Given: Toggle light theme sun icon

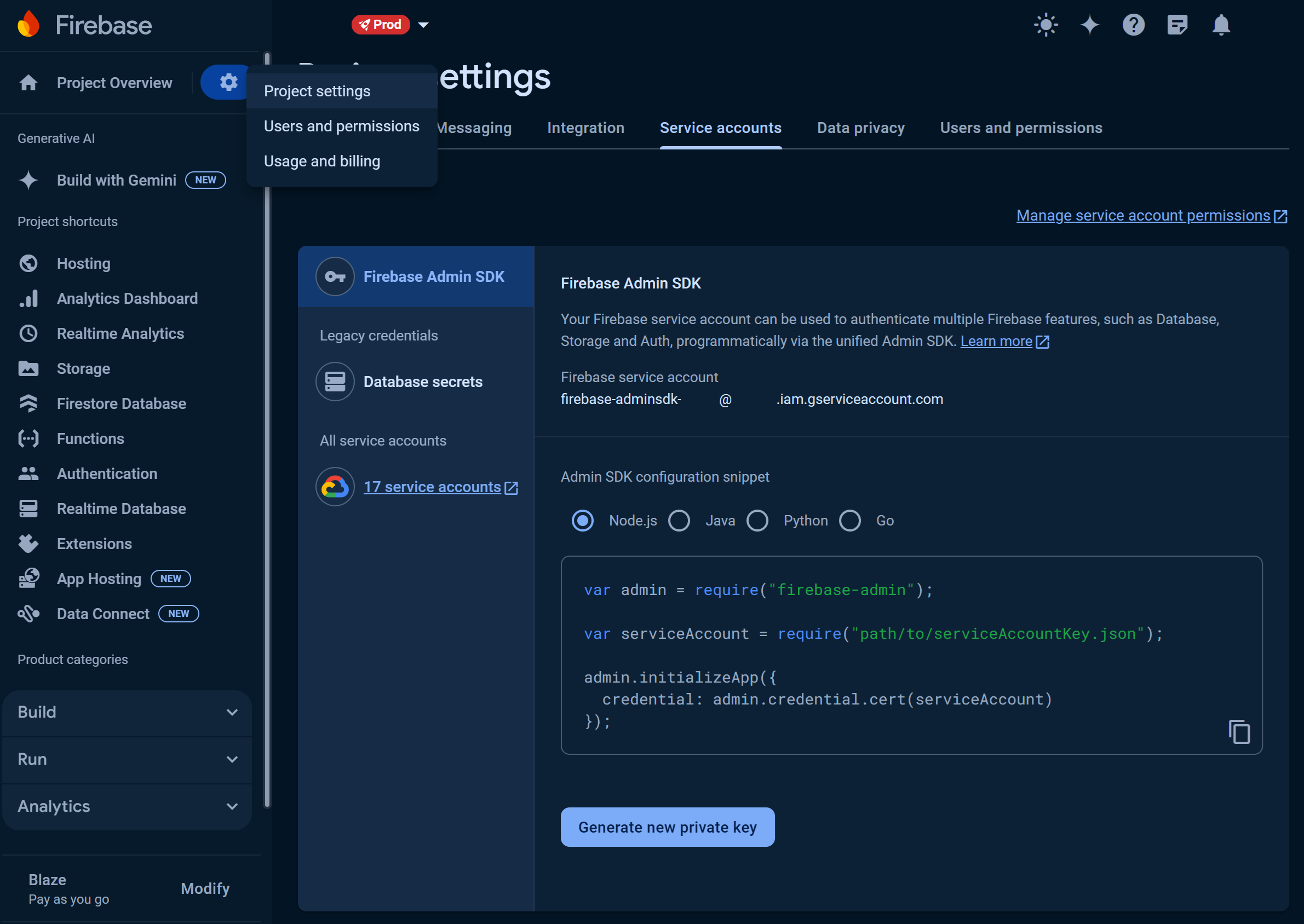Looking at the screenshot, I should point(1046,25).
